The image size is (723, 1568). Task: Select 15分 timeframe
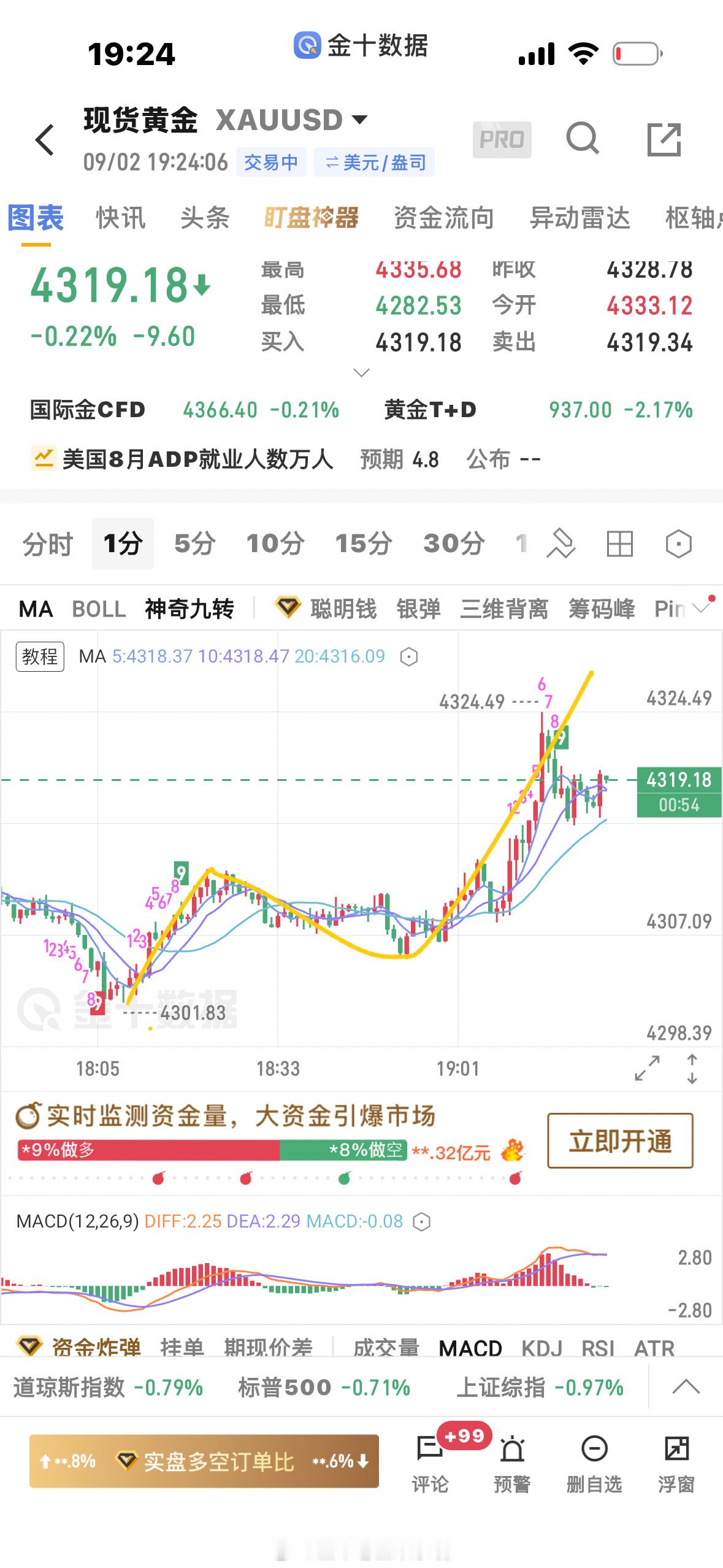(x=364, y=544)
